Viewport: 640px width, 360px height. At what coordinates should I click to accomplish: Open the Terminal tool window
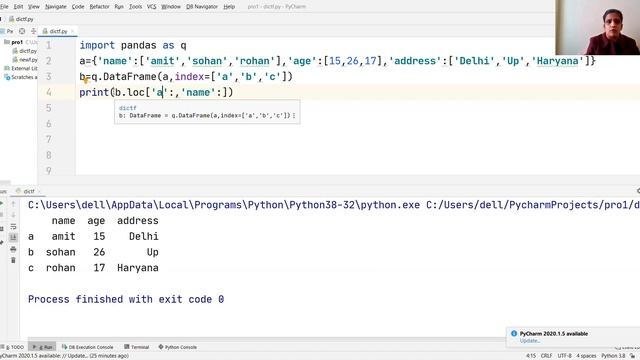tap(137, 347)
